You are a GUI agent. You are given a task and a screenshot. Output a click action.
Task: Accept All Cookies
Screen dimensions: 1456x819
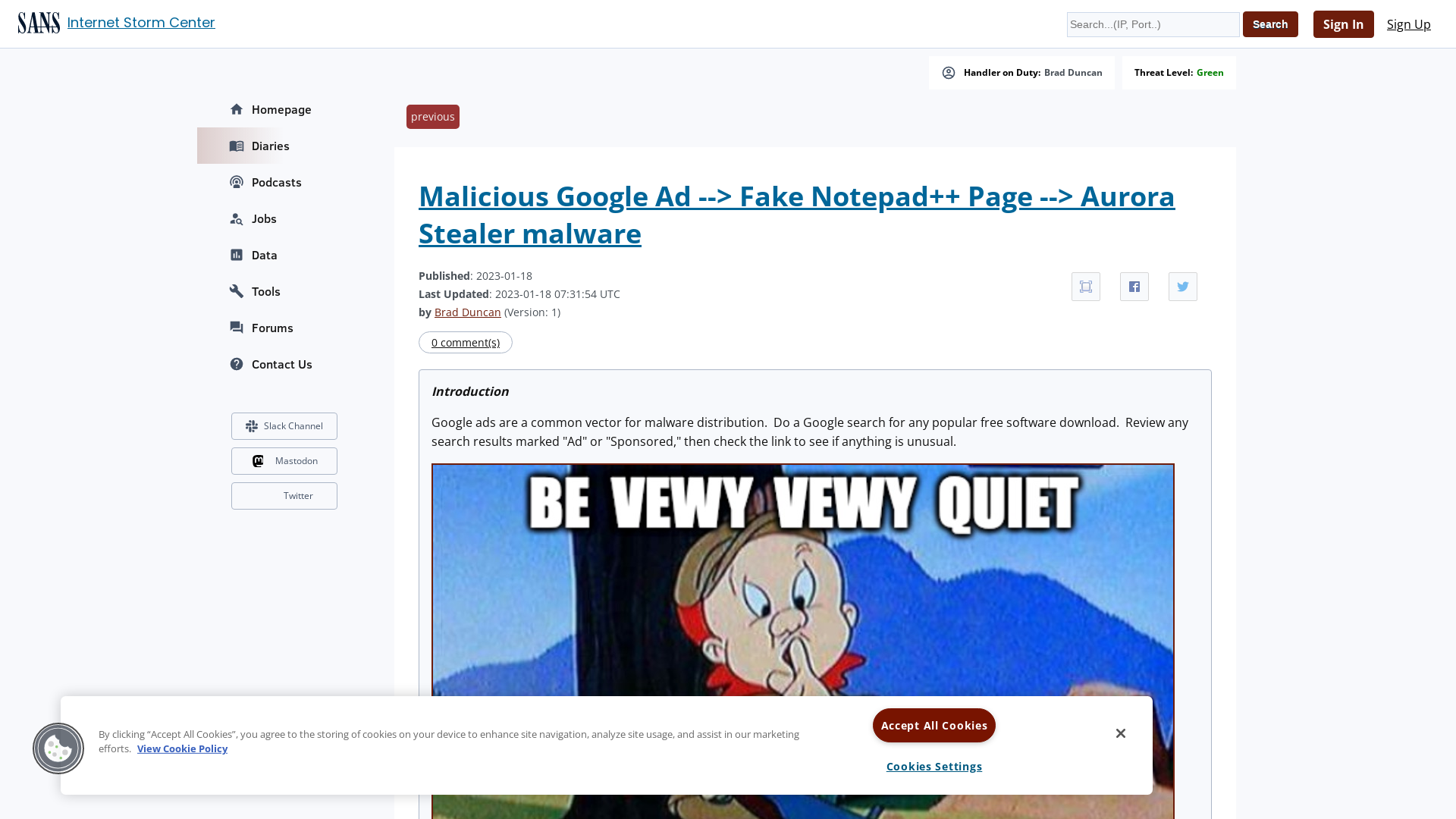(934, 726)
